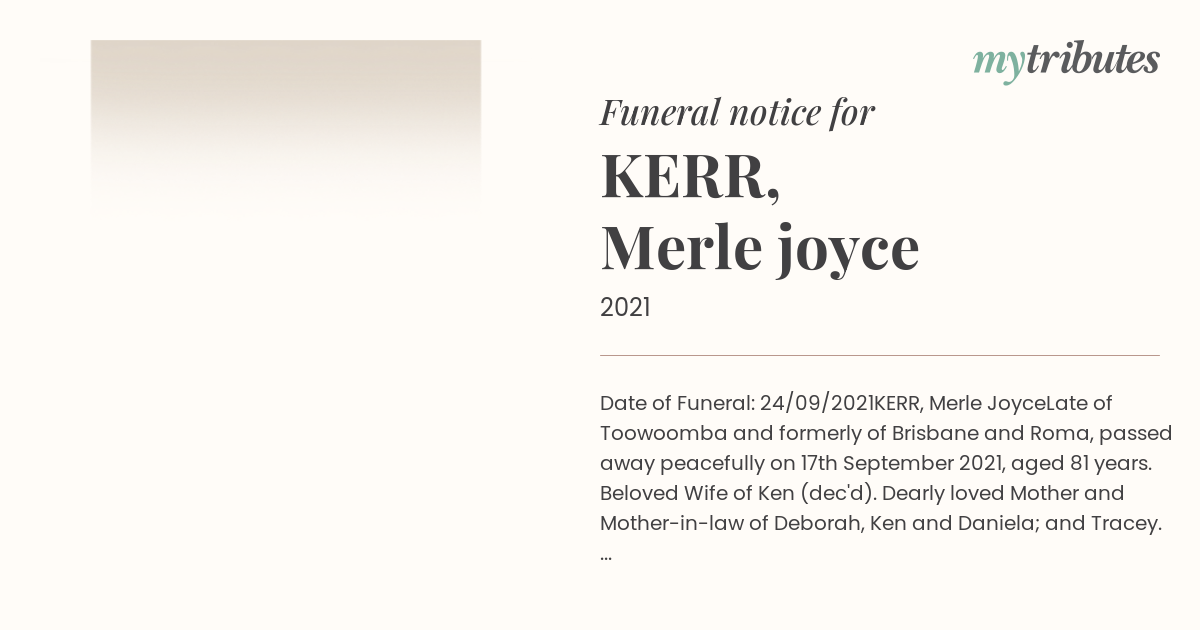Click the "Date of Funeral: 24/09/2021" text

click(x=736, y=403)
